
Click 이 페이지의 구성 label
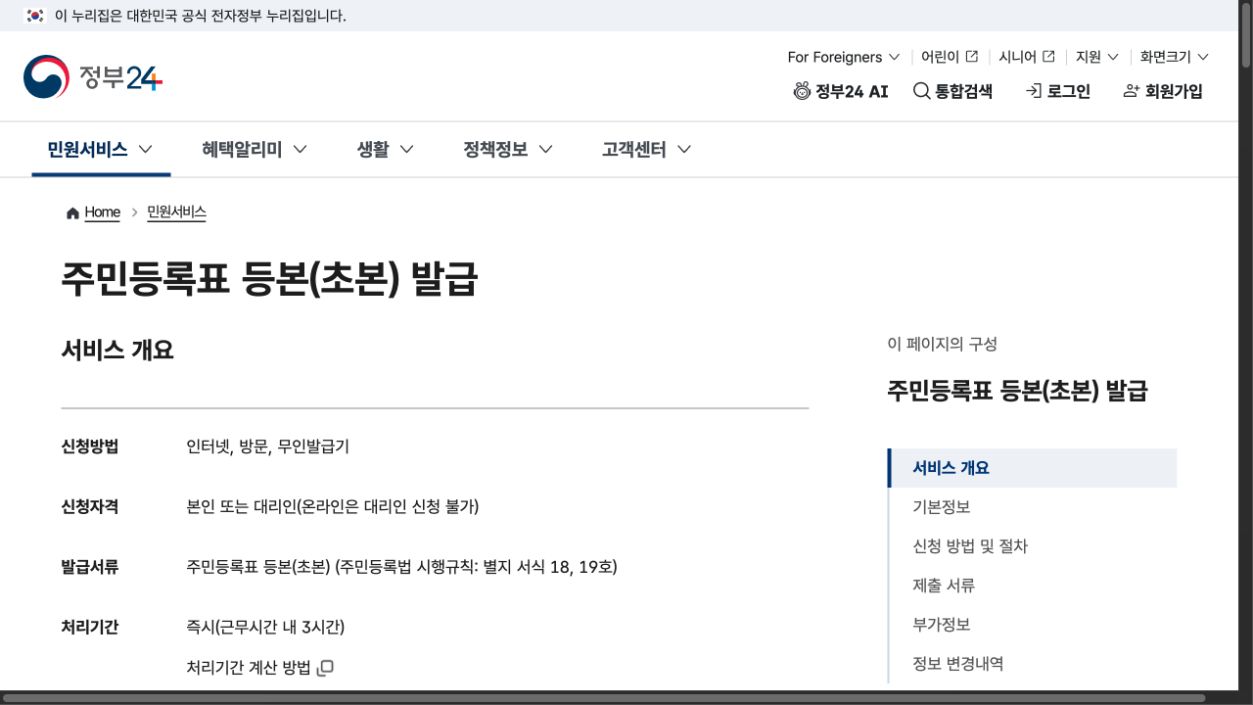942,344
